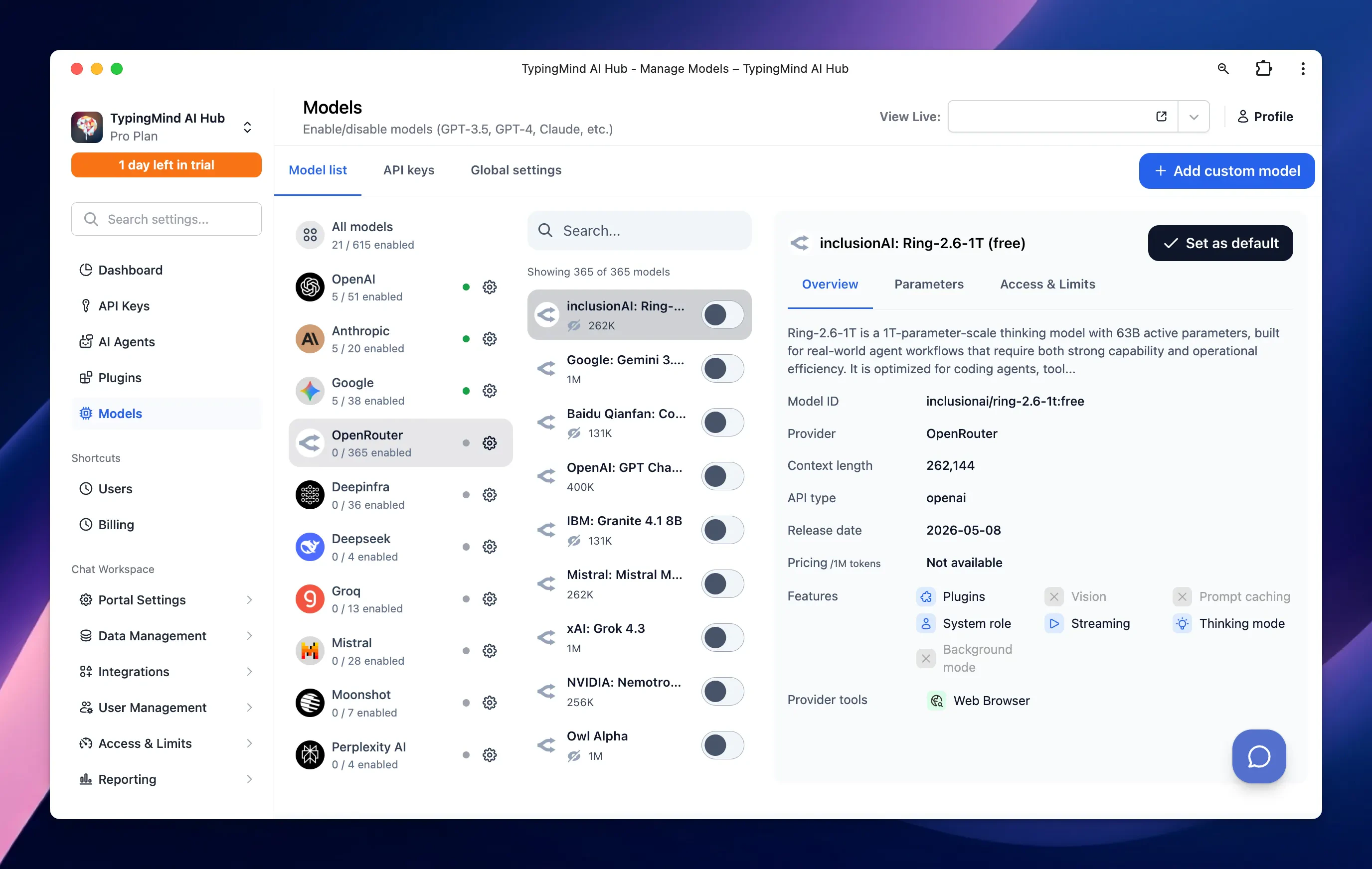This screenshot has height=869, width=1372.
Task: Click the Add custom model button
Action: (x=1226, y=171)
